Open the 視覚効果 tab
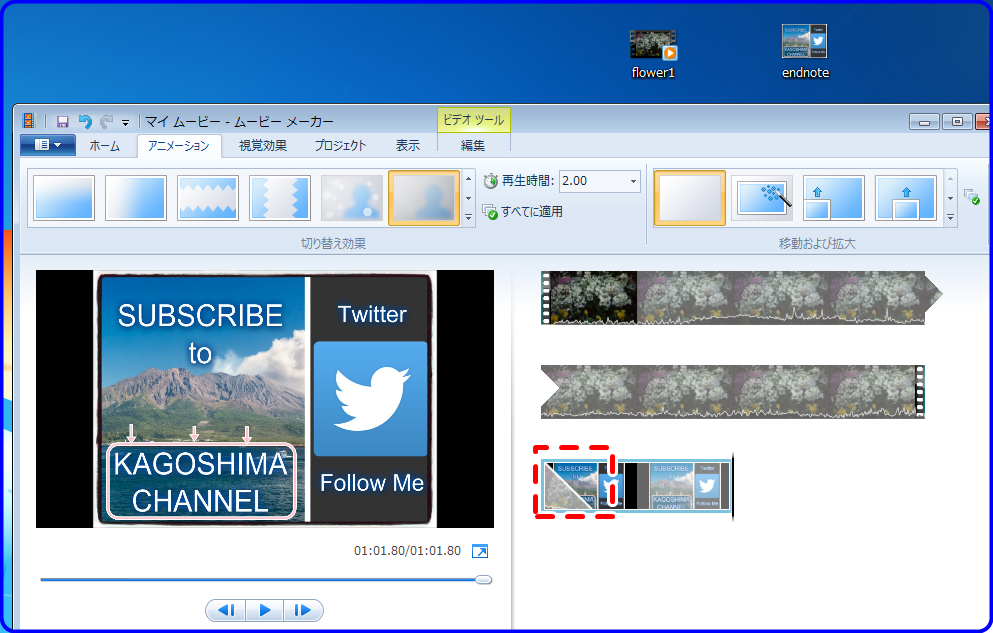The height and width of the screenshot is (633, 993). (263, 146)
